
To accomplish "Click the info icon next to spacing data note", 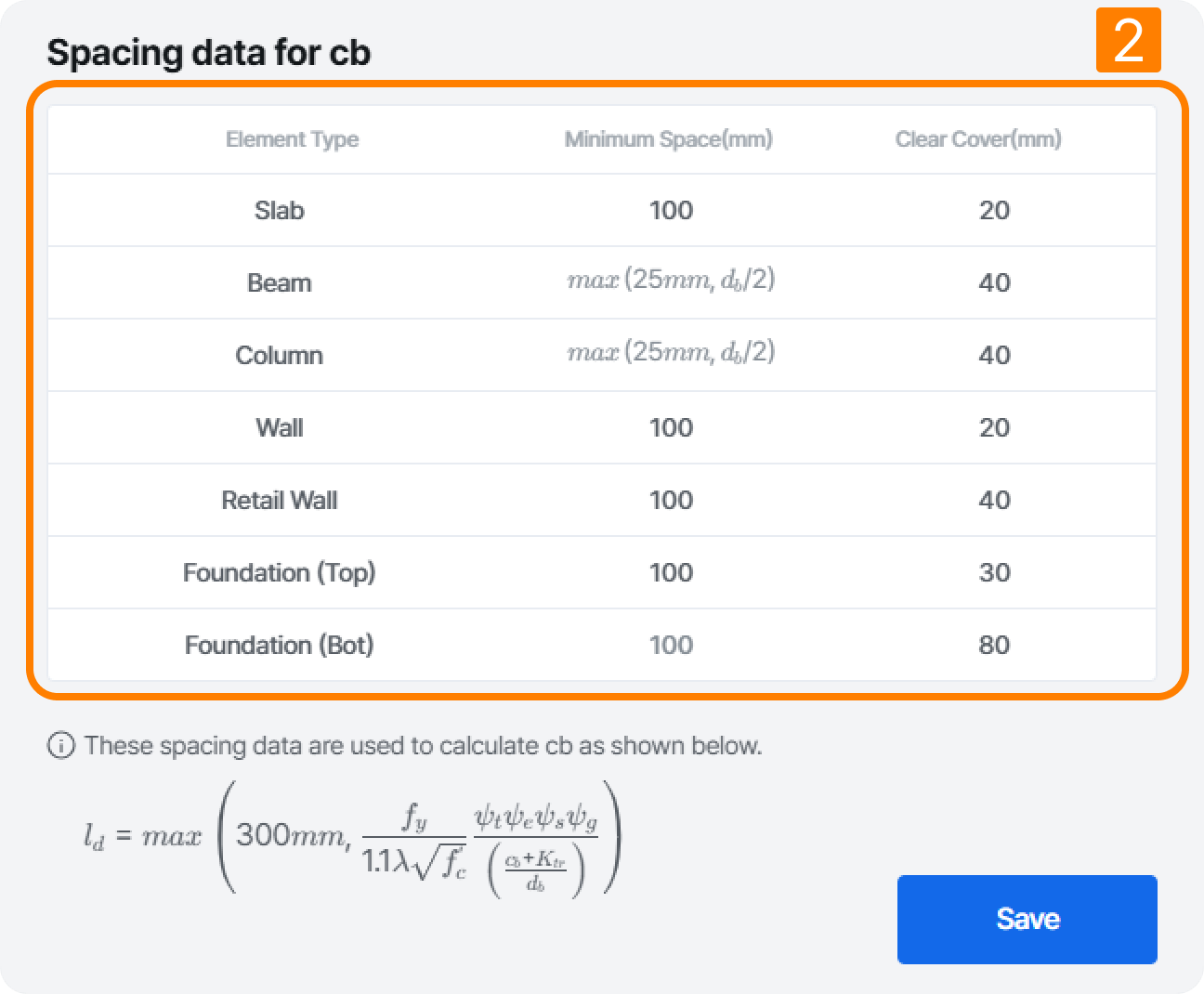I will click(x=59, y=745).
